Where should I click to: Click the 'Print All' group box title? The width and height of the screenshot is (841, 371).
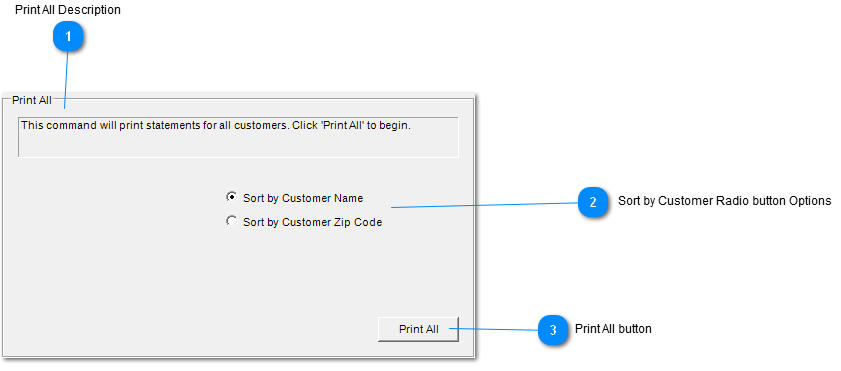pyautogui.click(x=32, y=100)
